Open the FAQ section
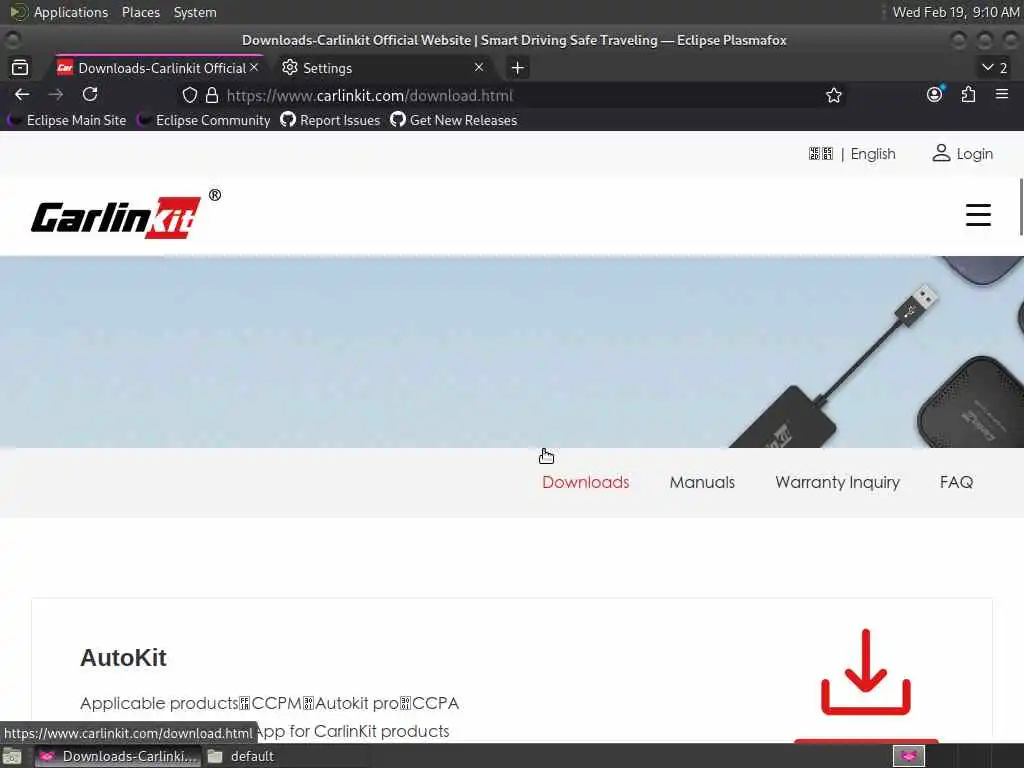Image resolution: width=1024 pixels, height=768 pixels. pyautogui.click(x=956, y=483)
